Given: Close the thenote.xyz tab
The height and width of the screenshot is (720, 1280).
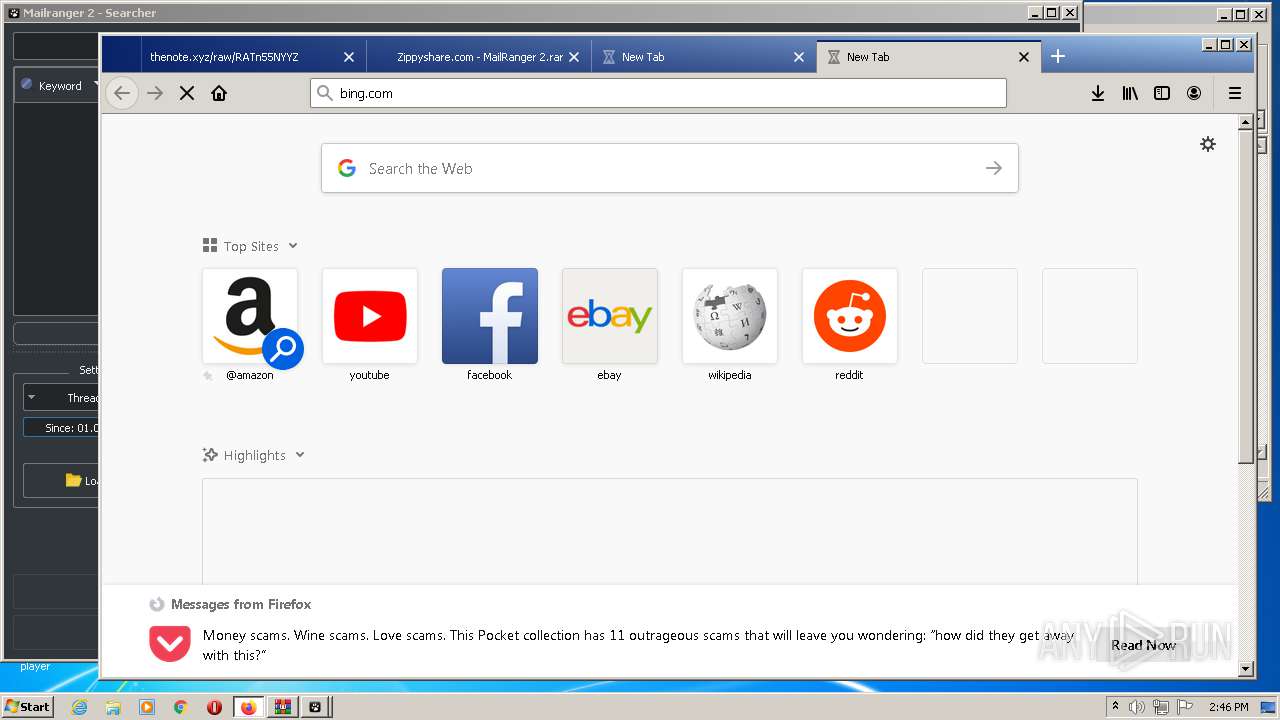Looking at the screenshot, I should pyautogui.click(x=349, y=57).
